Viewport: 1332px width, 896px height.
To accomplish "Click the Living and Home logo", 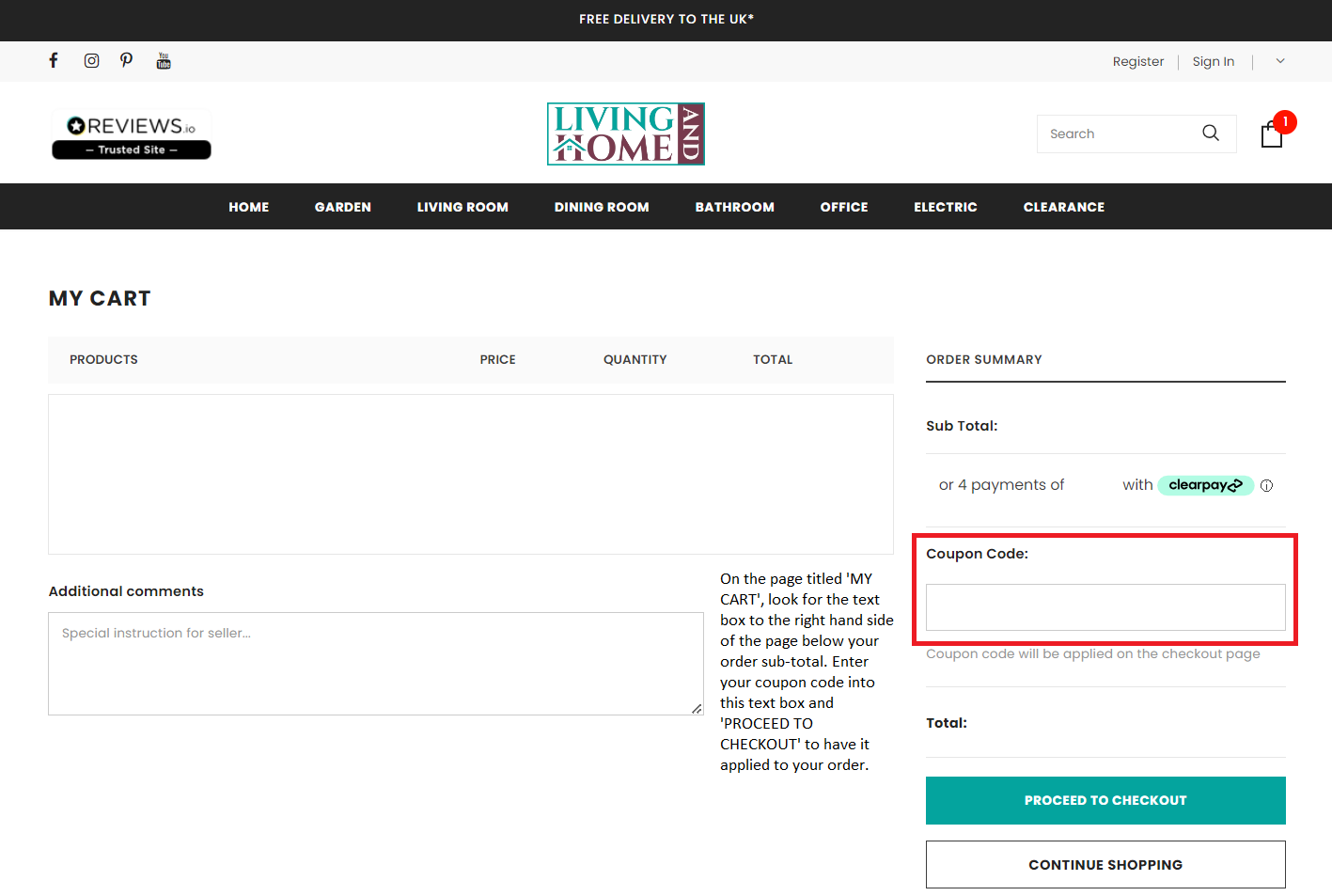I will [x=626, y=134].
